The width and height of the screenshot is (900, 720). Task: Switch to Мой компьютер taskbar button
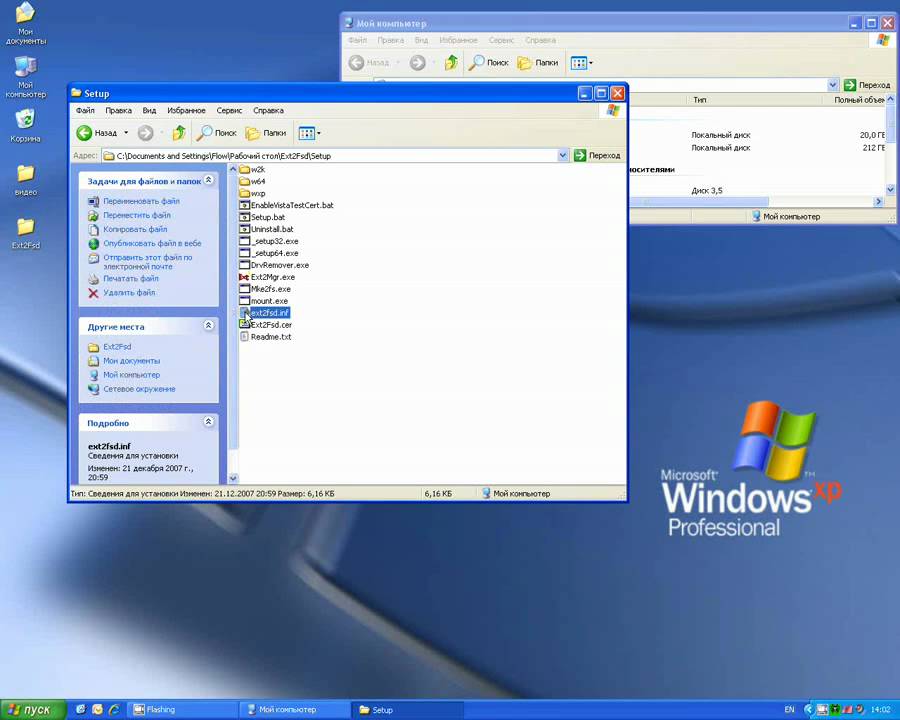coord(293,710)
